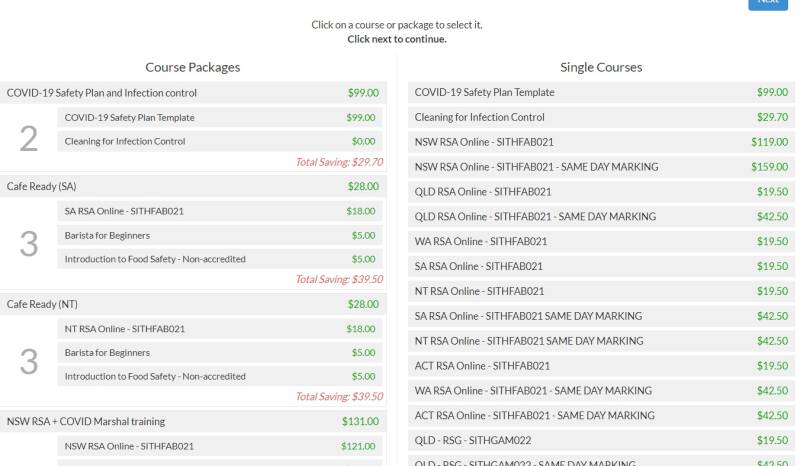Select ACT RSA Online SAME DAY MARKING course
The width and height of the screenshot is (800, 466).
(600, 415)
